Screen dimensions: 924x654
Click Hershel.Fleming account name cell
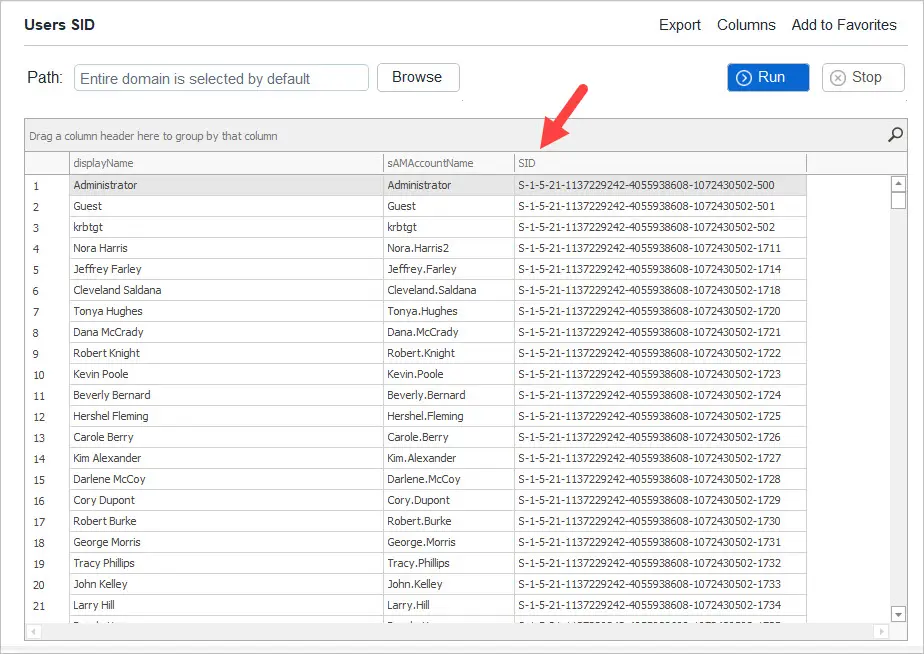(x=448, y=416)
